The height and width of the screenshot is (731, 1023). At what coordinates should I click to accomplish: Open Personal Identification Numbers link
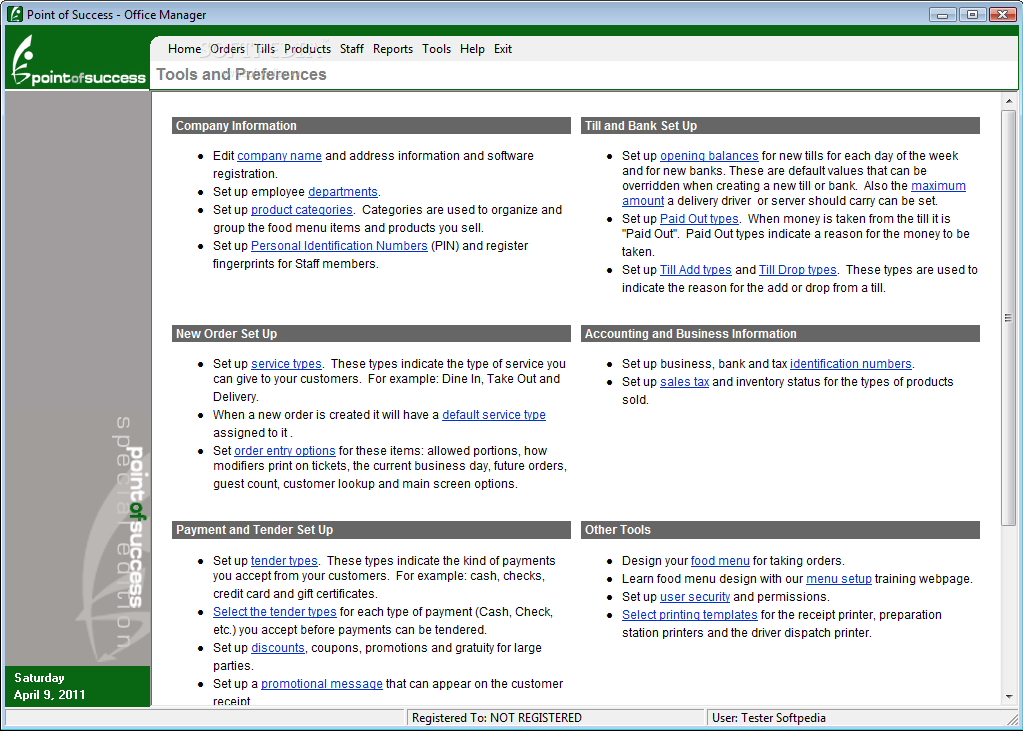[339, 246]
